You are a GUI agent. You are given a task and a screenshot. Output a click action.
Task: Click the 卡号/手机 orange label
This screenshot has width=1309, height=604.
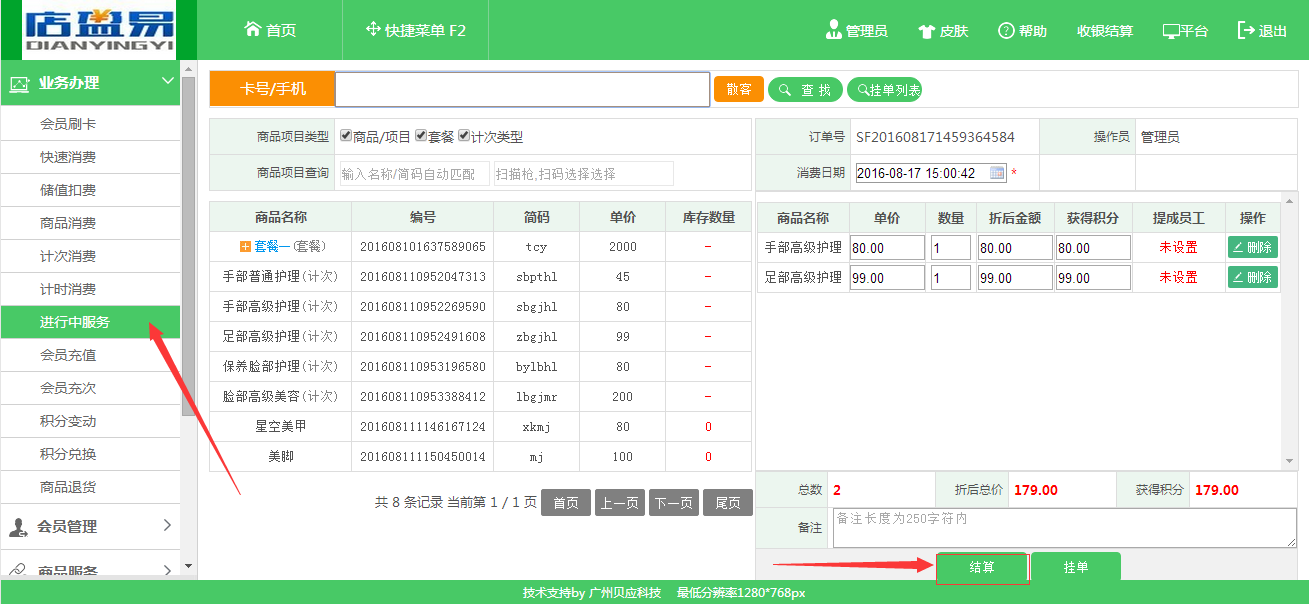pyautogui.click(x=272, y=89)
